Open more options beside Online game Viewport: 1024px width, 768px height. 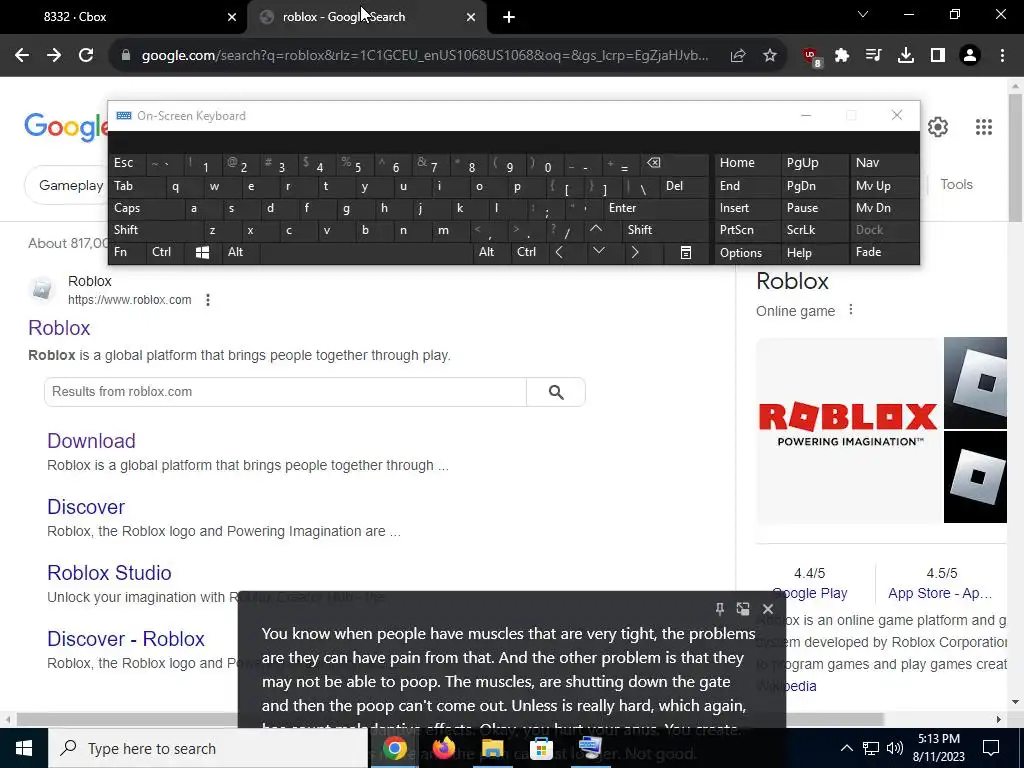(850, 310)
